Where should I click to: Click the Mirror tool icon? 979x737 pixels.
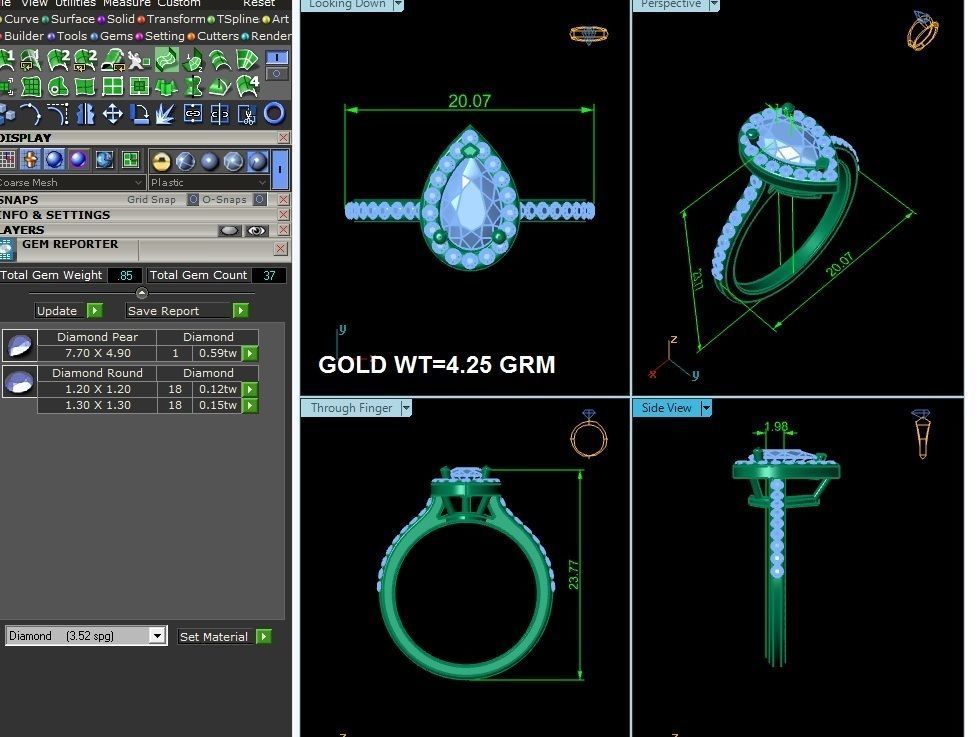(x=85, y=114)
